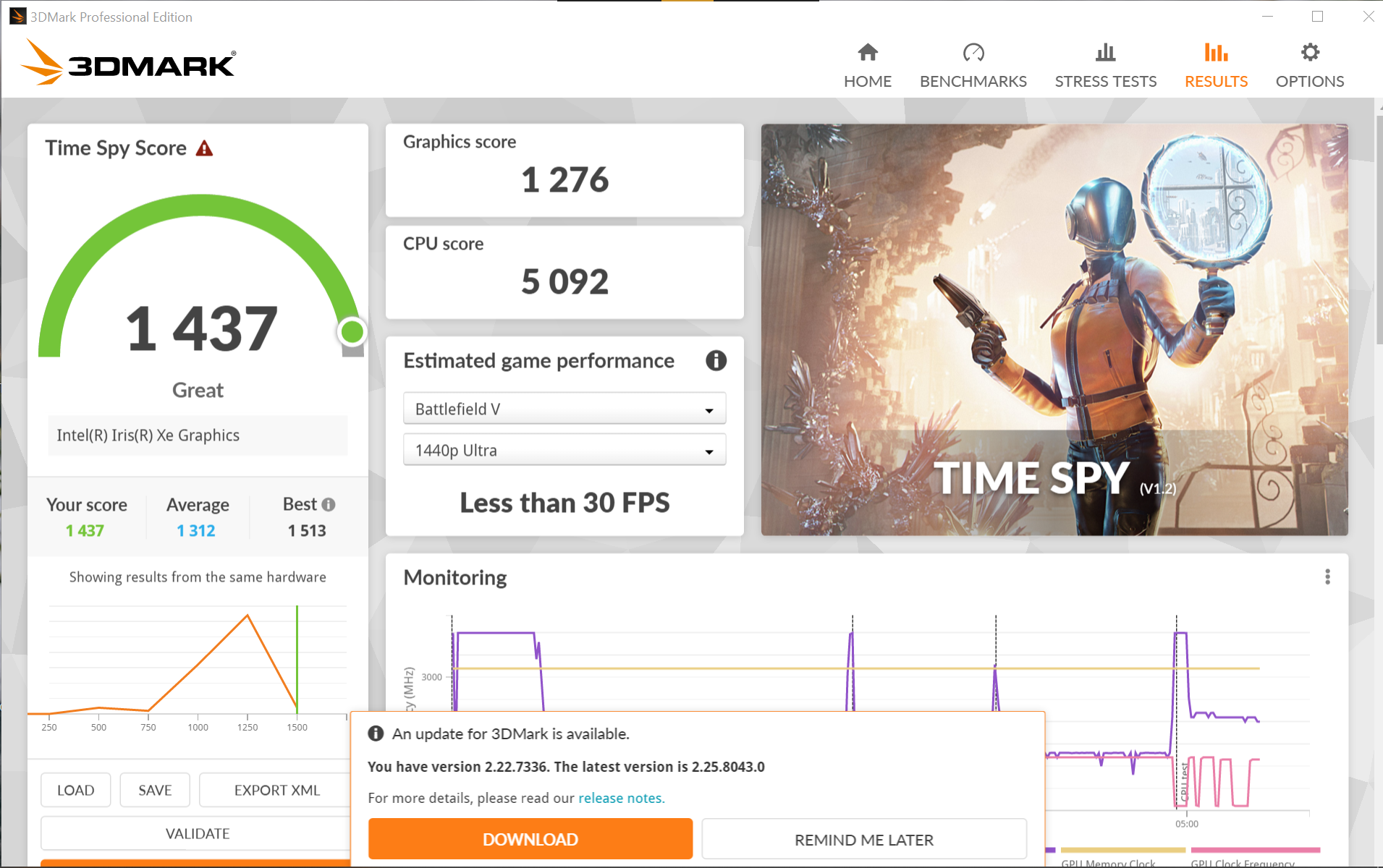
Task: Click the Monitoring heading
Action: coord(455,577)
